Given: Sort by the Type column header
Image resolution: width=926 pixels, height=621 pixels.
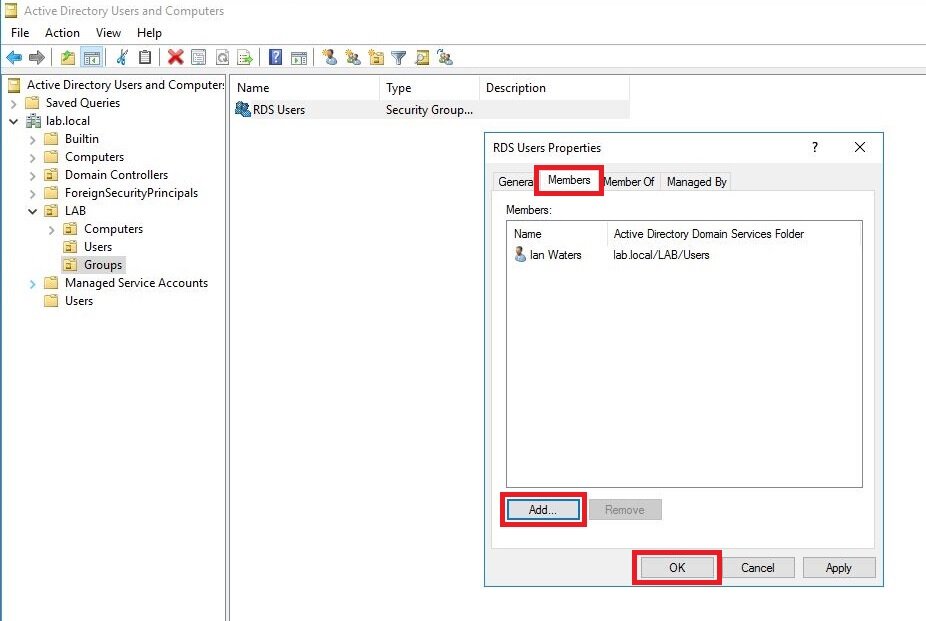Looking at the screenshot, I should (429, 88).
